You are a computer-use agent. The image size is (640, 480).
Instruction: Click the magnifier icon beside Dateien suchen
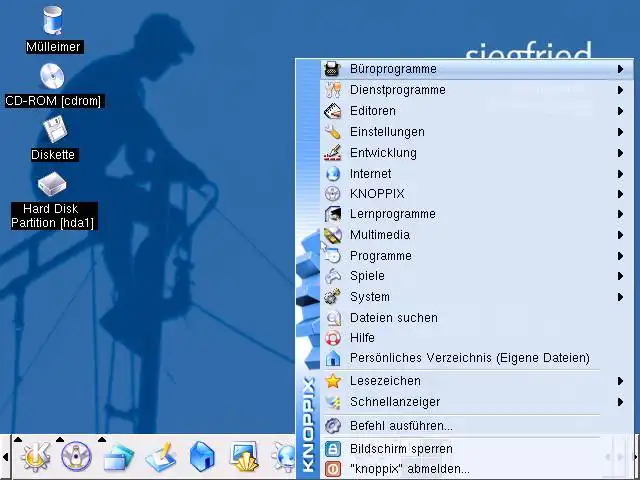[333, 318]
